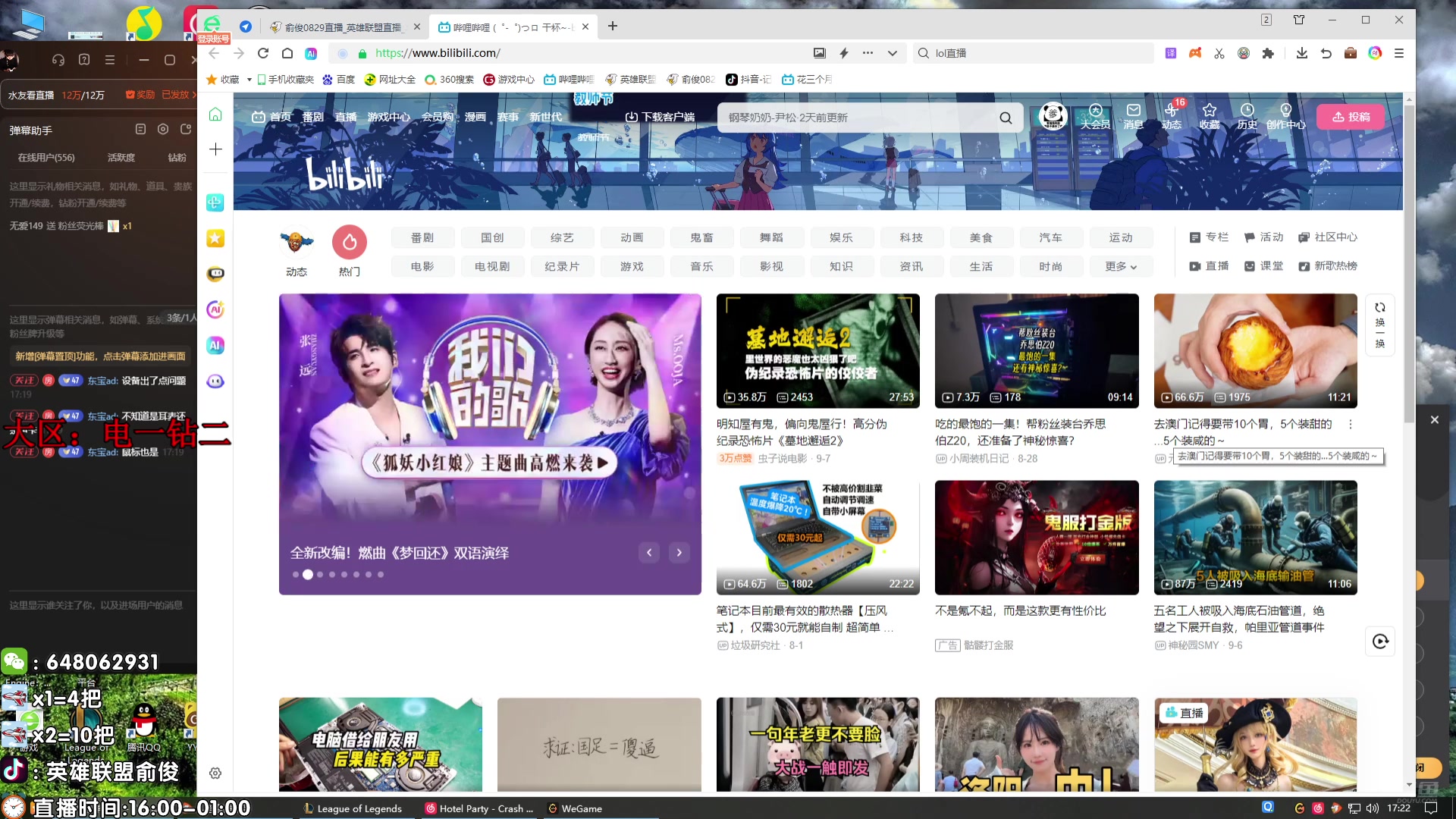1456x819 pixels.
Task: Open sidebar yellow star favorites icon
Action: (215, 238)
